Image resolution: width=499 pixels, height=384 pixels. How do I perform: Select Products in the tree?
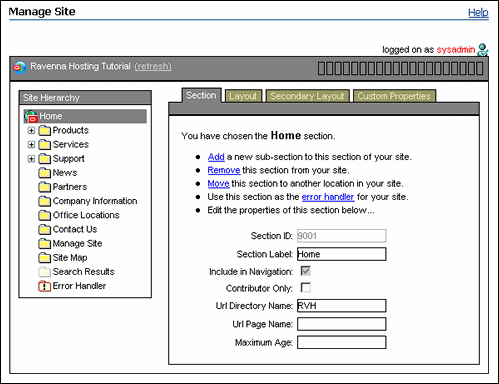tap(71, 130)
